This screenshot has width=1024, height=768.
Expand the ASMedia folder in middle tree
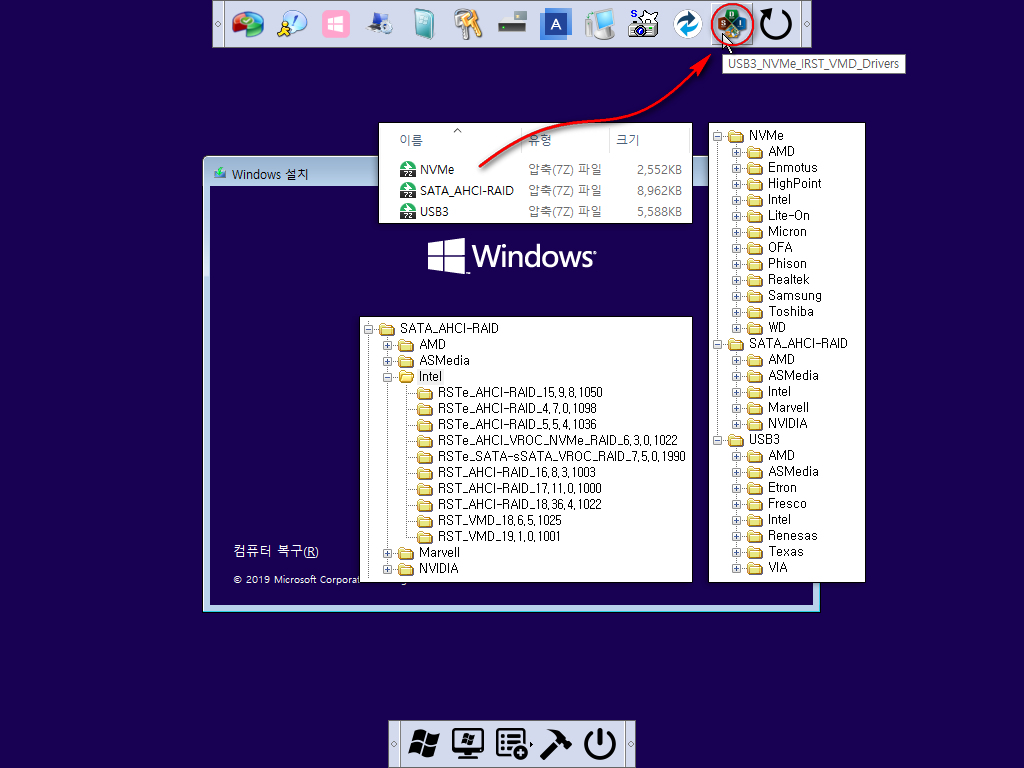(x=387, y=361)
